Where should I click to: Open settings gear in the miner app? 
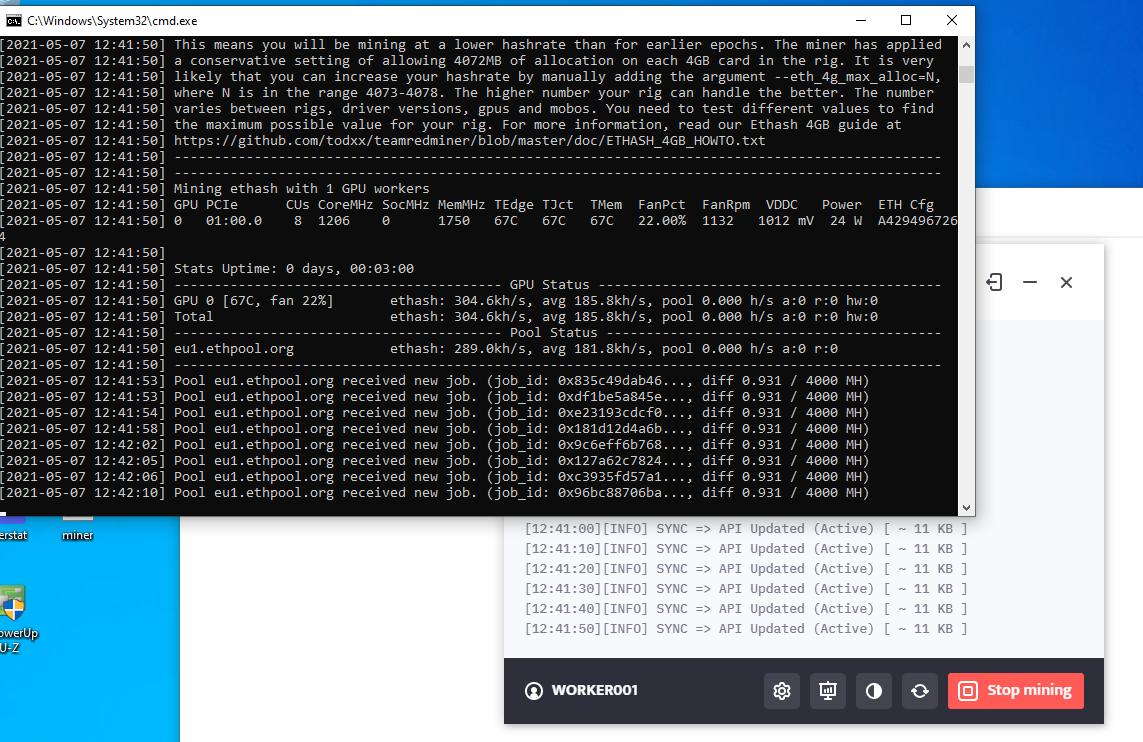(x=781, y=691)
